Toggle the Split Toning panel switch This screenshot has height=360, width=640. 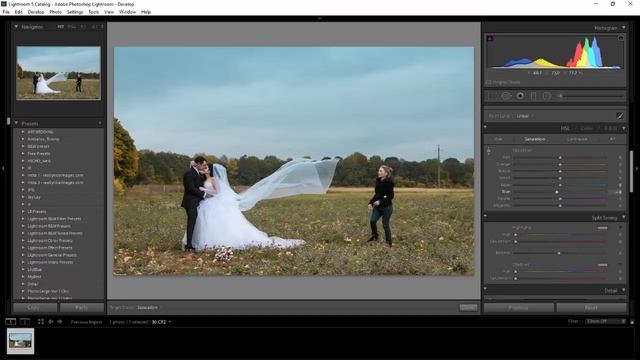point(485,216)
